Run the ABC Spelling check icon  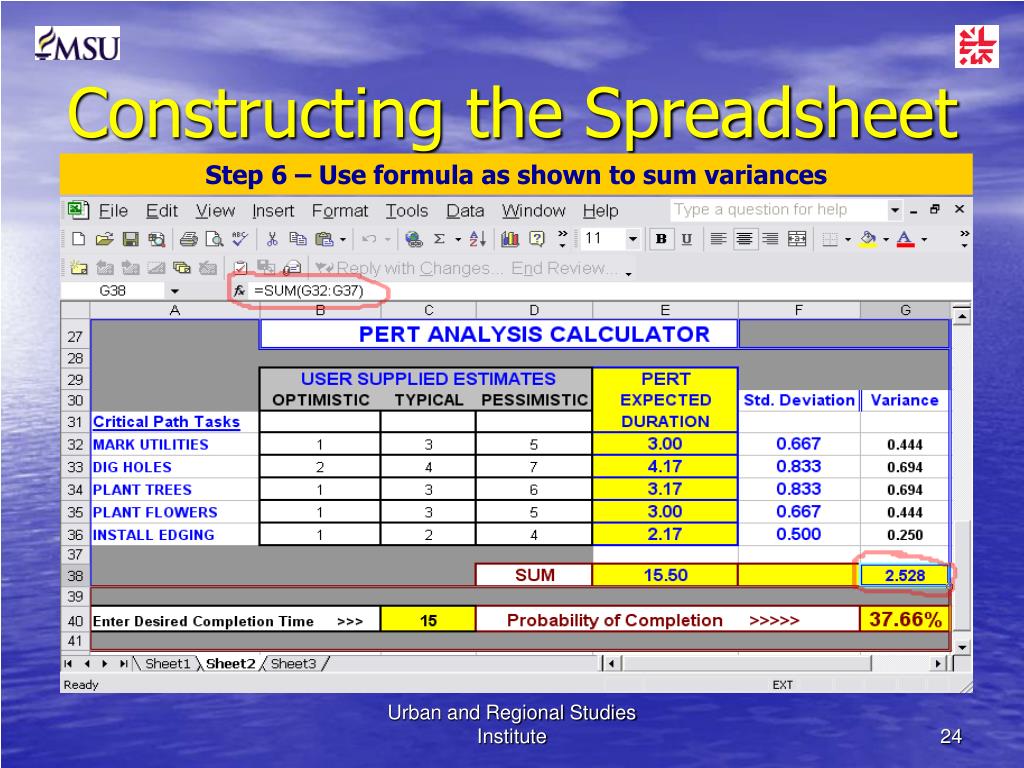pyautogui.click(x=240, y=239)
